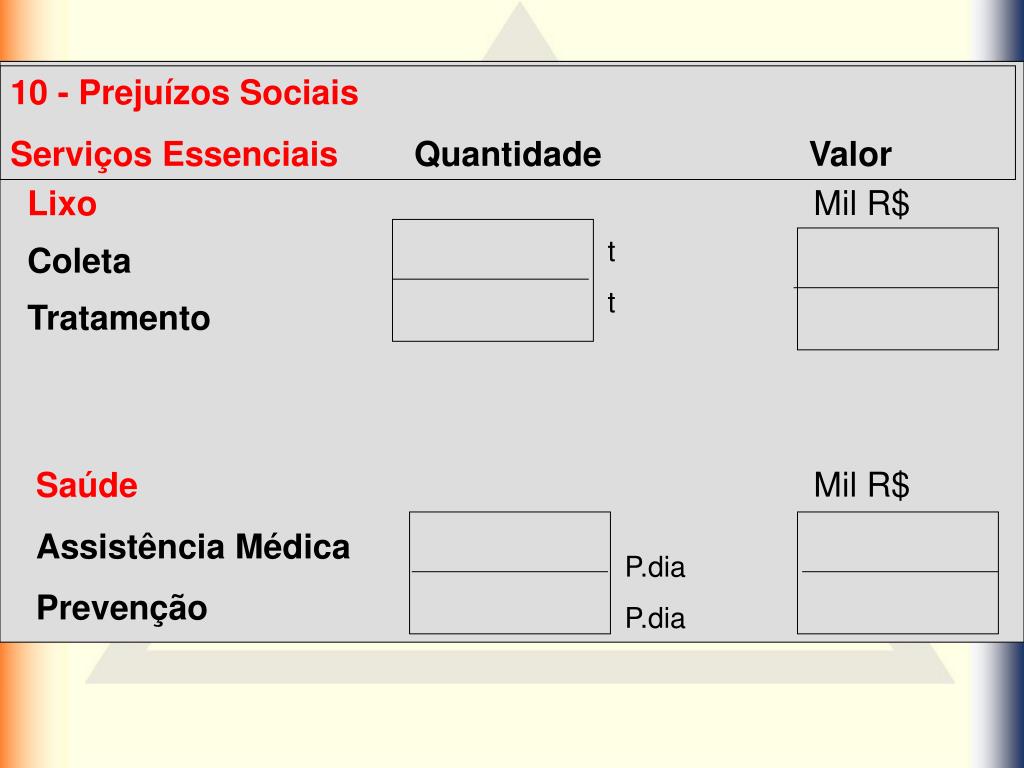The width and height of the screenshot is (1024, 768).
Task: Click the 'P.dia' unit next to Prevenção
Action: point(655,618)
